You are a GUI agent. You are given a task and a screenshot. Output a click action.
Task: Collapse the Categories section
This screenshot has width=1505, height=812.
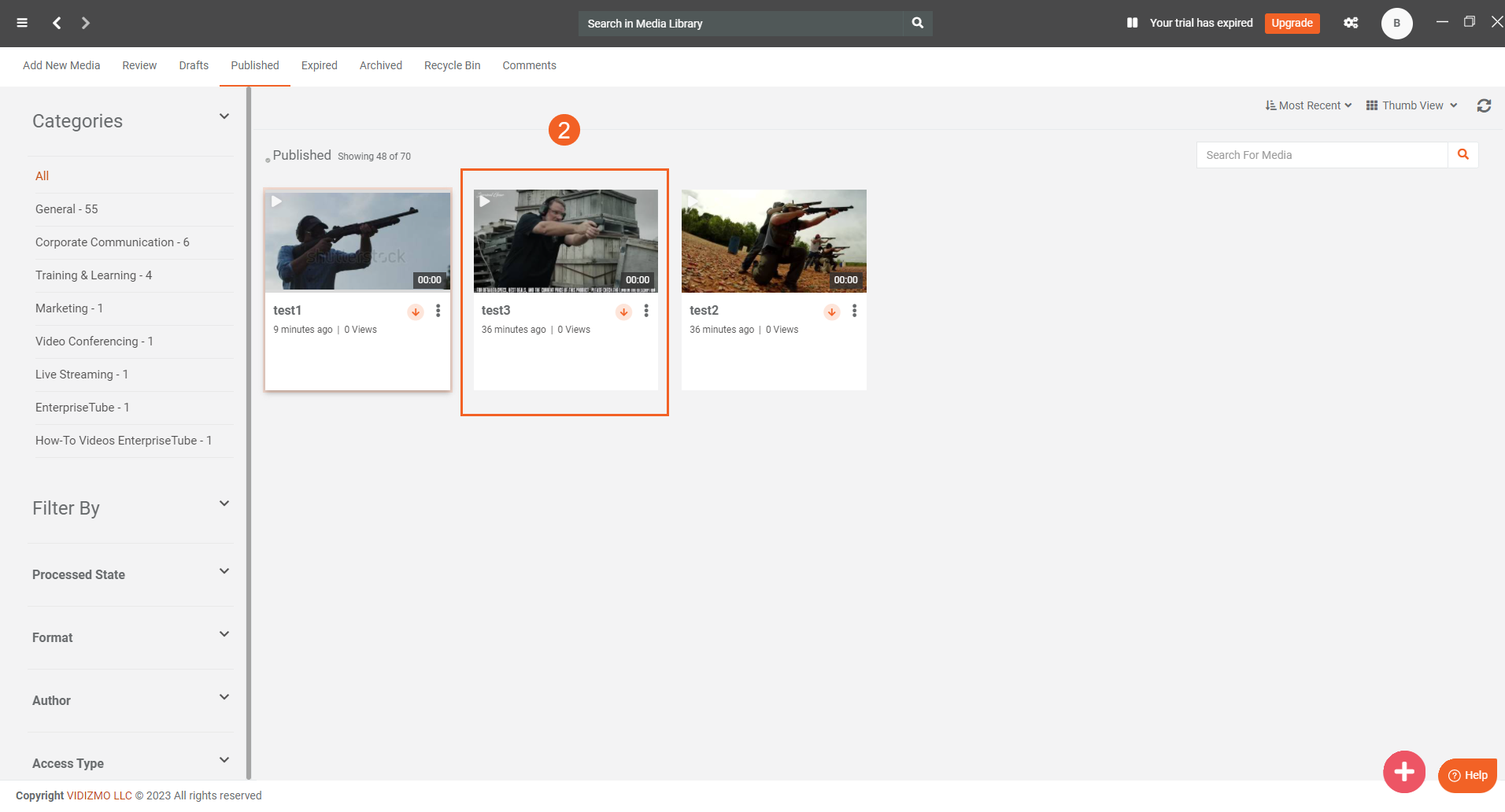[224, 117]
